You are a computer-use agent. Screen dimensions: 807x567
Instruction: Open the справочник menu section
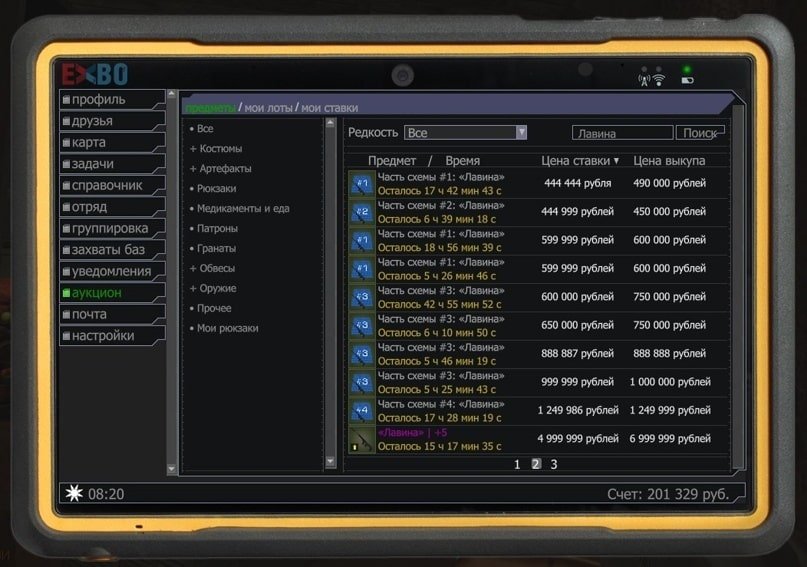112,185
